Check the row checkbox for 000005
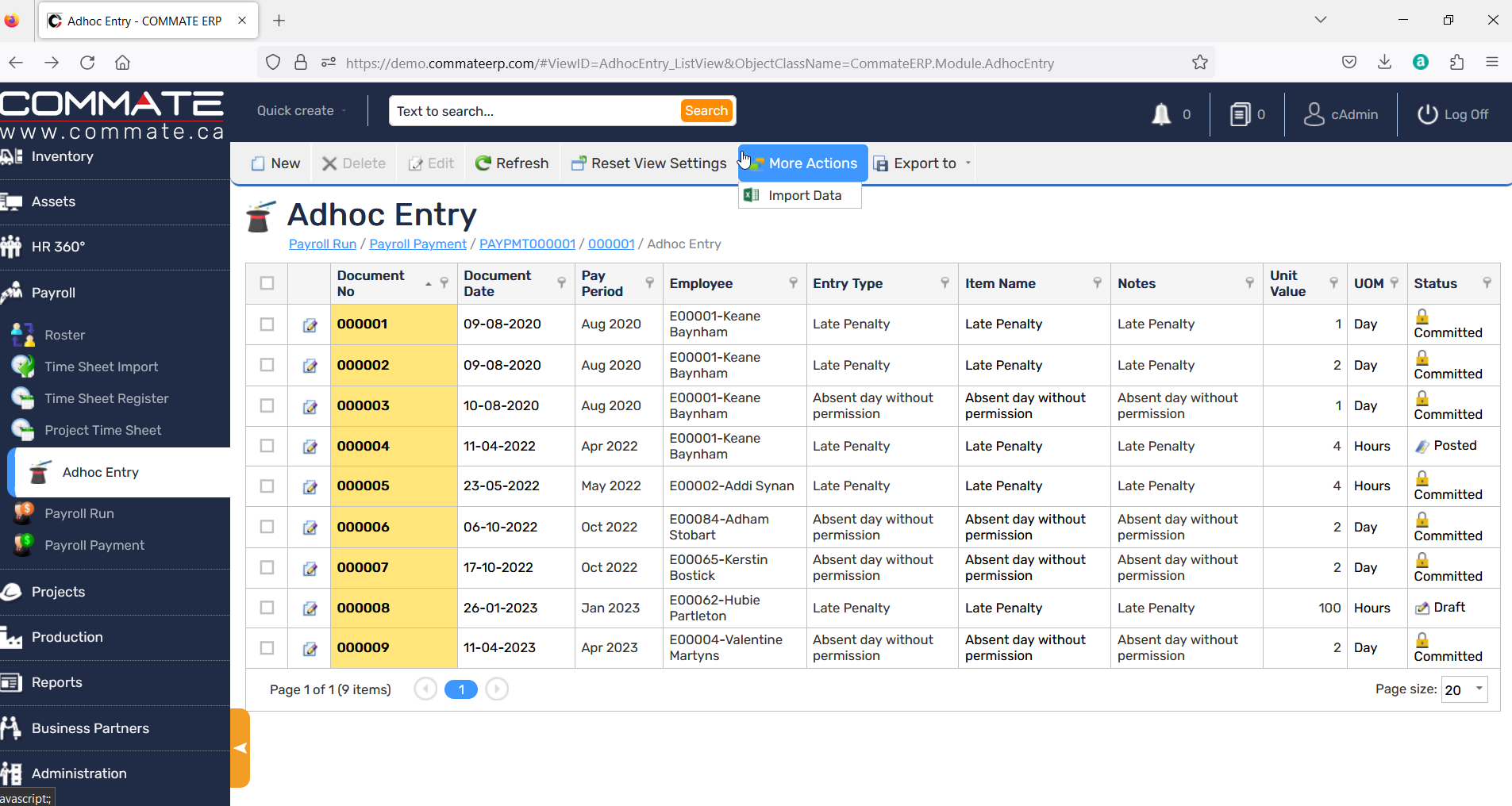This screenshot has height=806, width=1512. pyautogui.click(x=267, y=486)
